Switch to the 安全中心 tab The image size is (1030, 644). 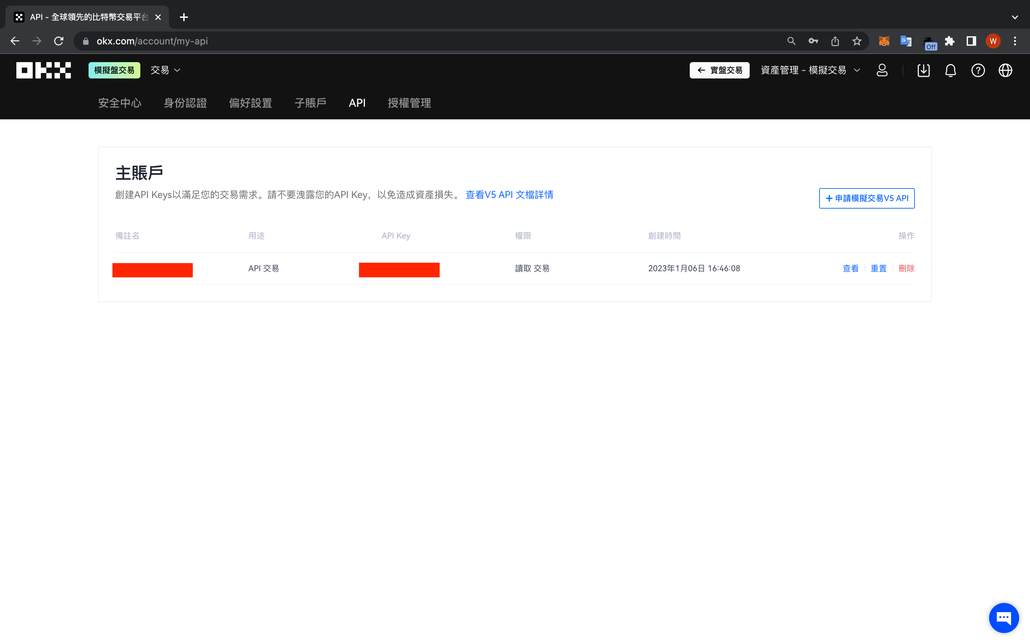(x=120, y=103)
